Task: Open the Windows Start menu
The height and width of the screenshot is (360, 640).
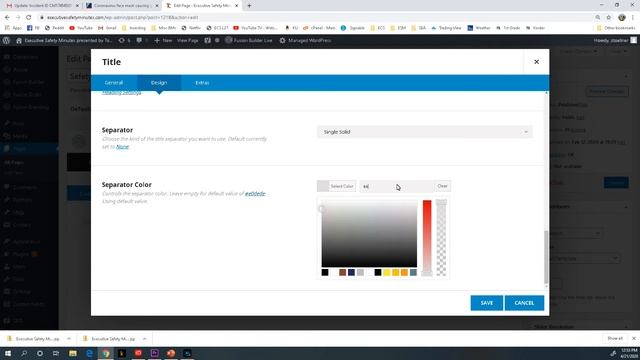Action: click(7, 353)
